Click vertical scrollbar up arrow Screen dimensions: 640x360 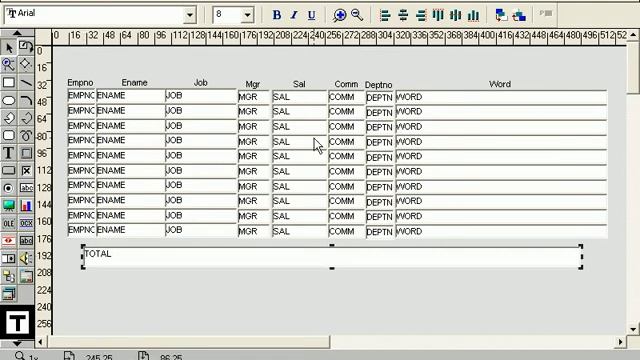click(633, 35)
